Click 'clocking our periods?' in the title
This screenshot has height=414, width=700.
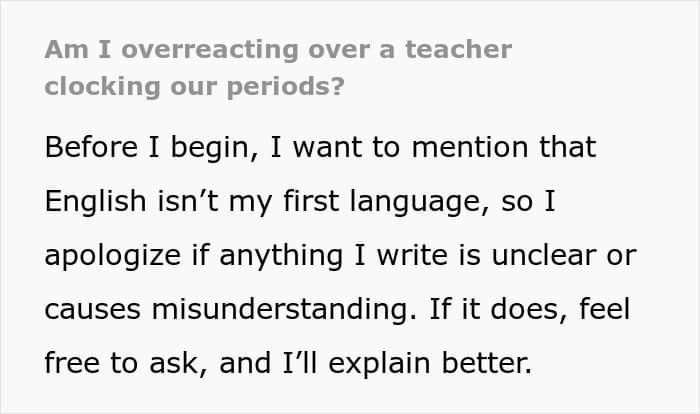click(x=194, y=85)
